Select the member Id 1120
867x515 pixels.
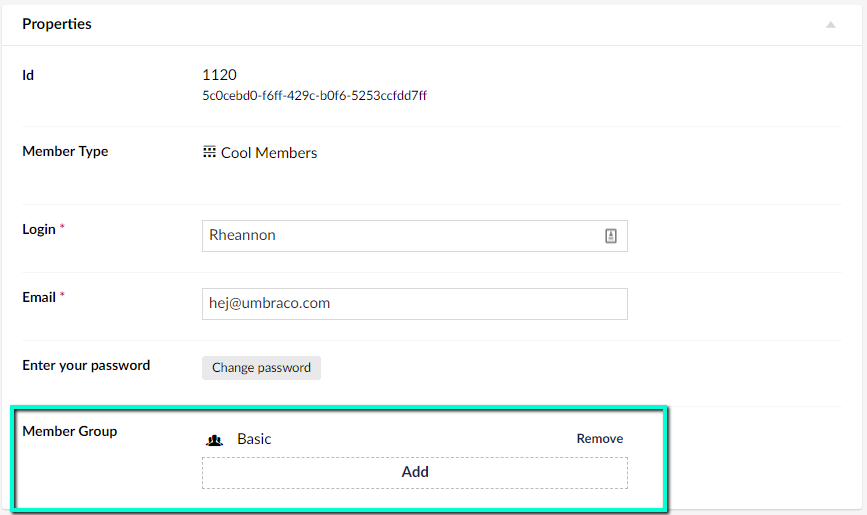[220, 75]
